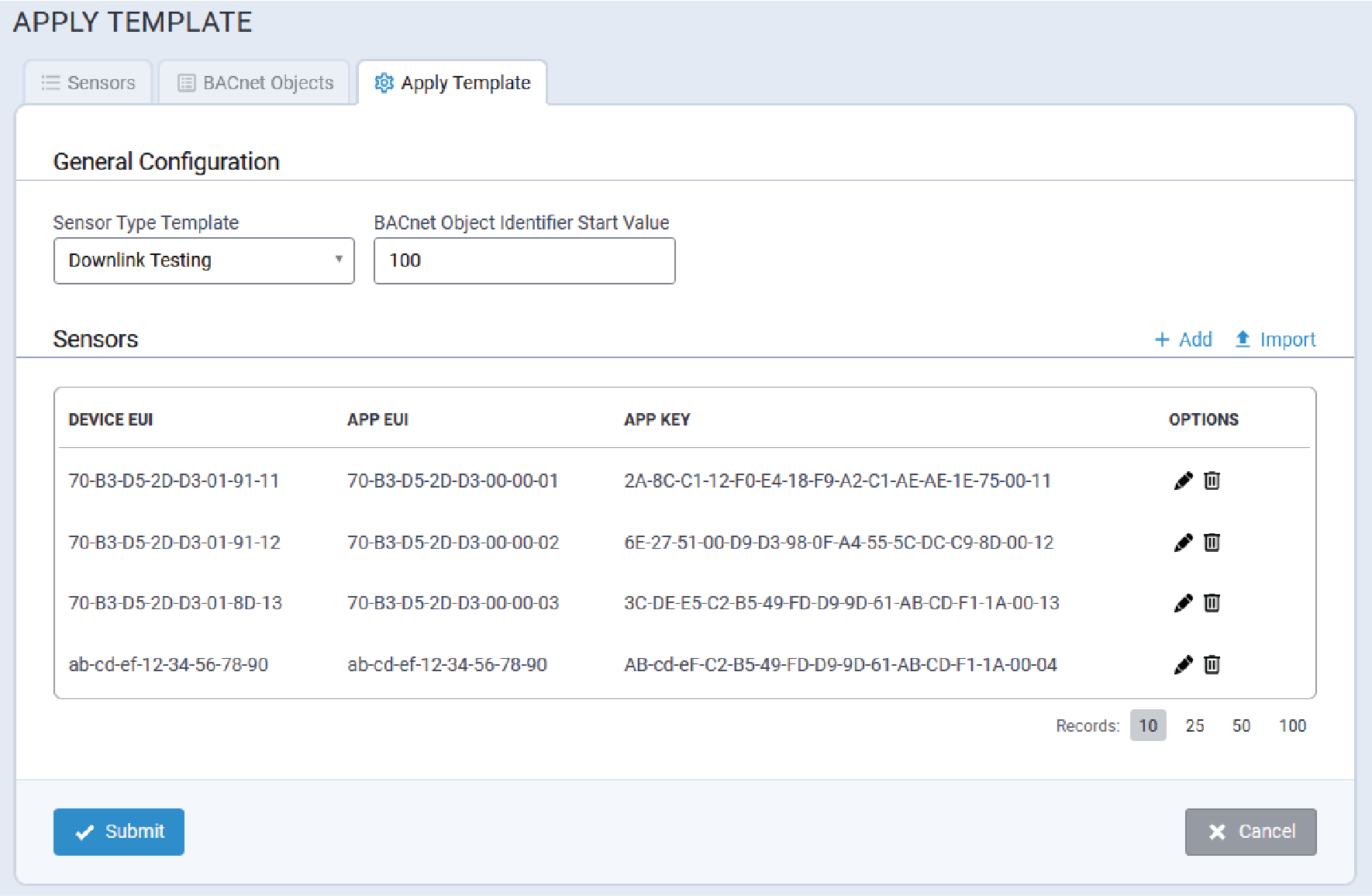The height and width of the screenshot is (896, 1372).
Task: Display 100 records per page
Action: coord(1292,725)
